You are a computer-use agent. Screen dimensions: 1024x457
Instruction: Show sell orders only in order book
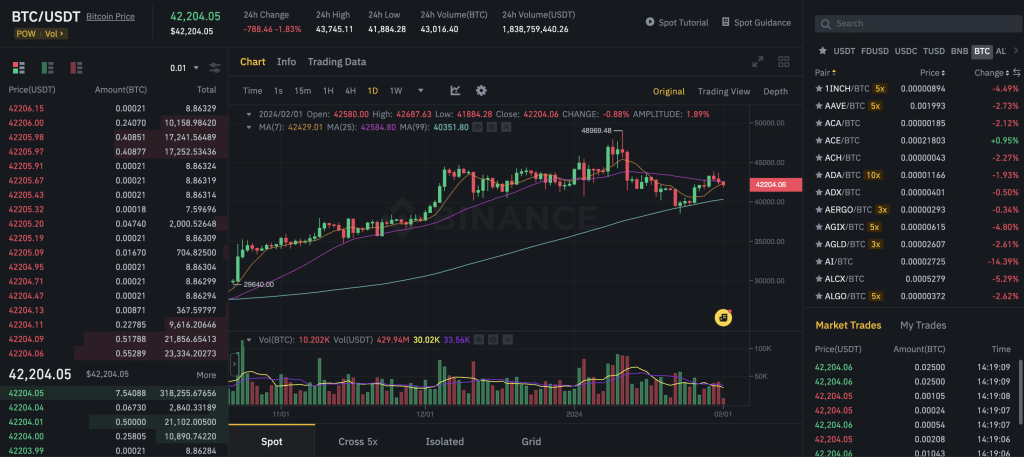click(x=76, y=67)
